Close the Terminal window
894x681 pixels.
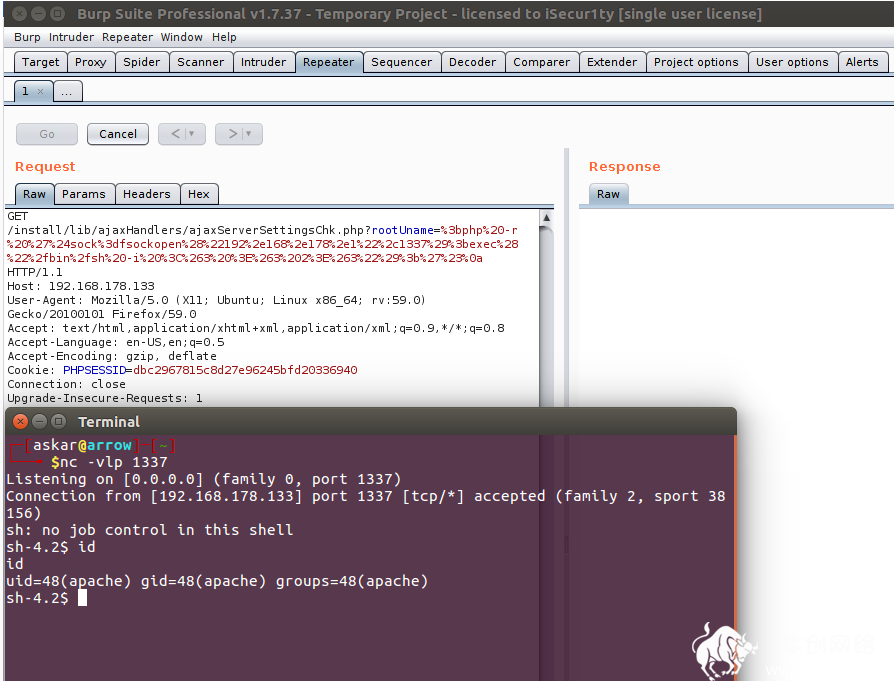21,421
